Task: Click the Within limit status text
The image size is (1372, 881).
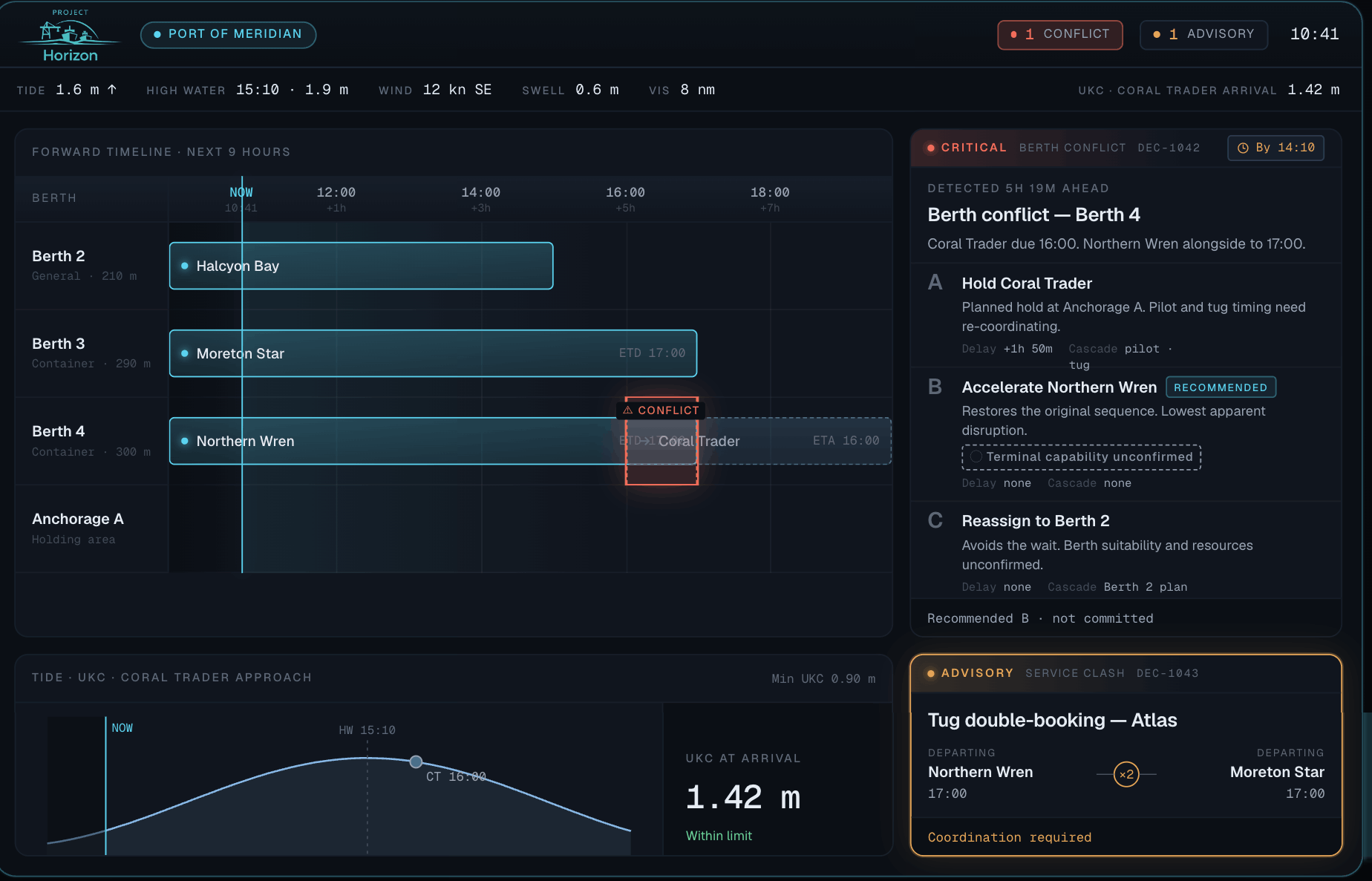Action: tap(719, 836)
